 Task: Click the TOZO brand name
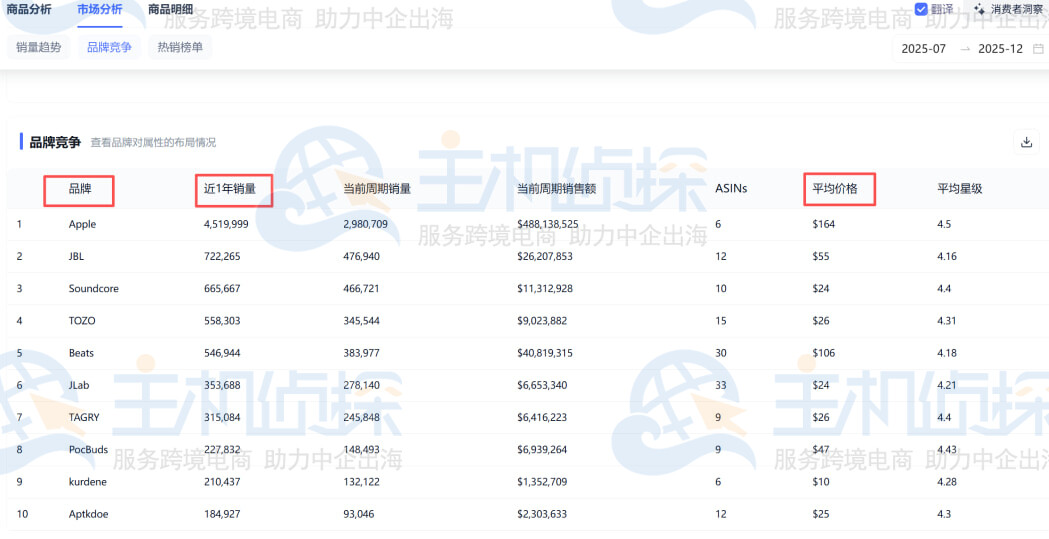click(82, 321)
